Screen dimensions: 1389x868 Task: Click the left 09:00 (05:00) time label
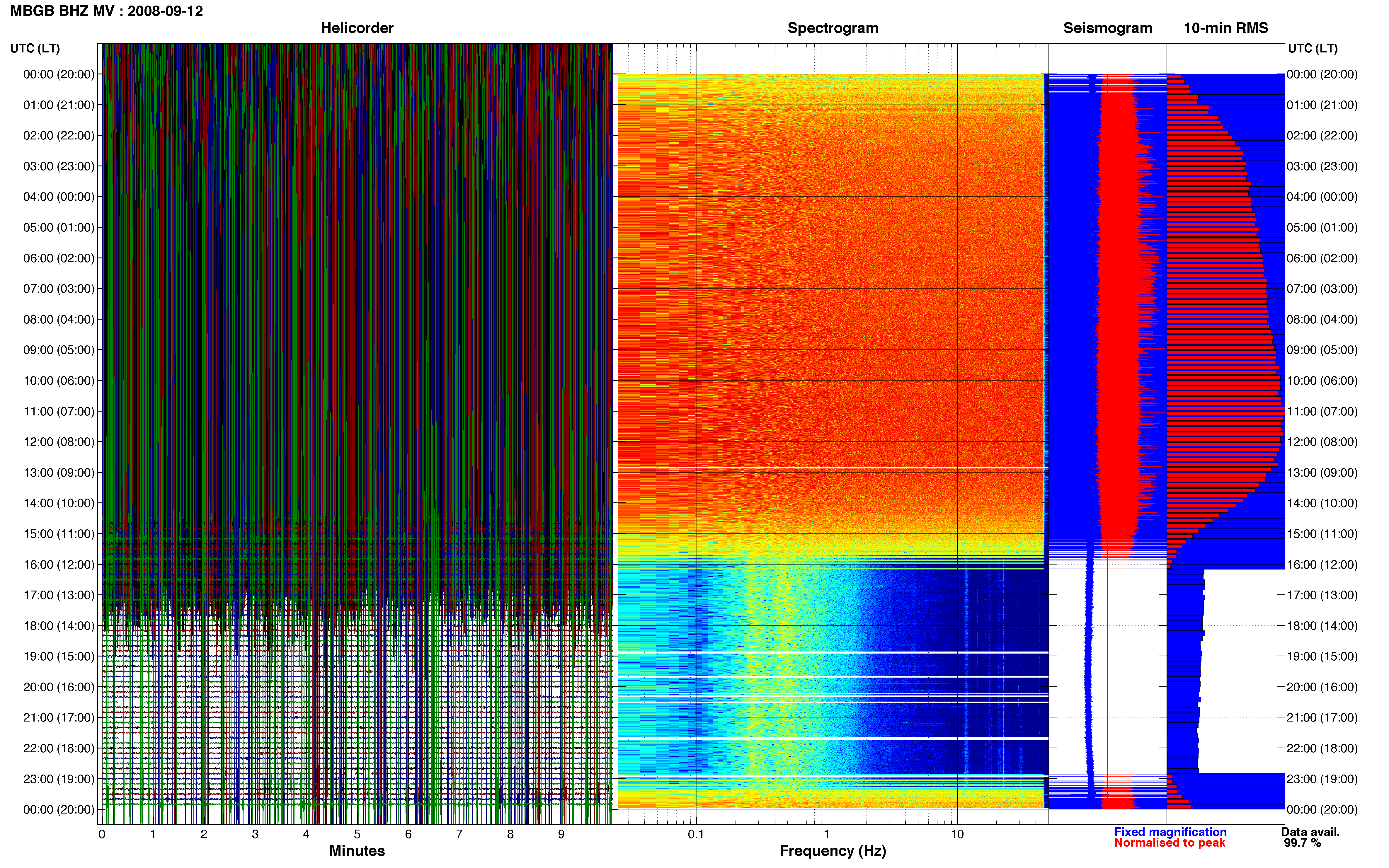[59, 350]
